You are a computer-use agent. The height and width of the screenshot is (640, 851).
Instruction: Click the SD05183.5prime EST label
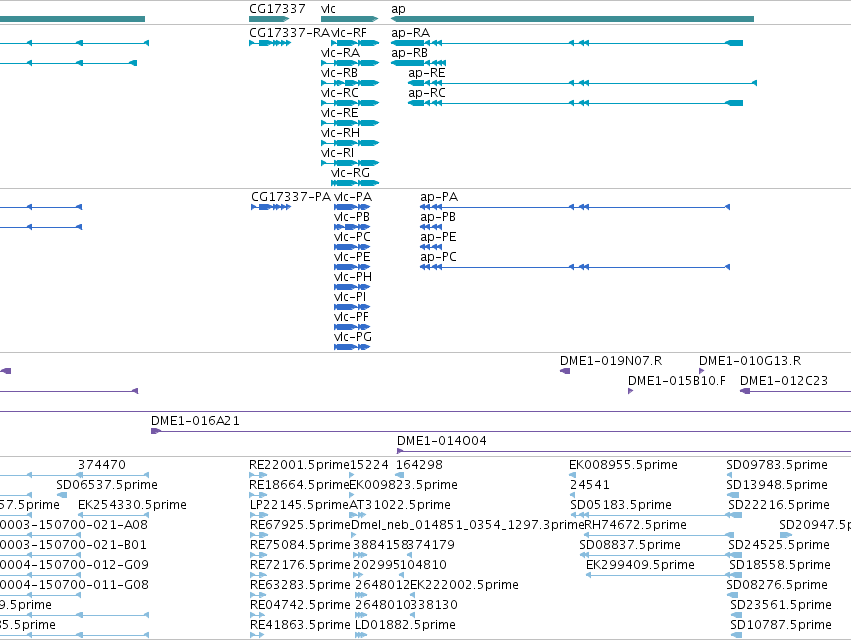click(x=621, y=505)
